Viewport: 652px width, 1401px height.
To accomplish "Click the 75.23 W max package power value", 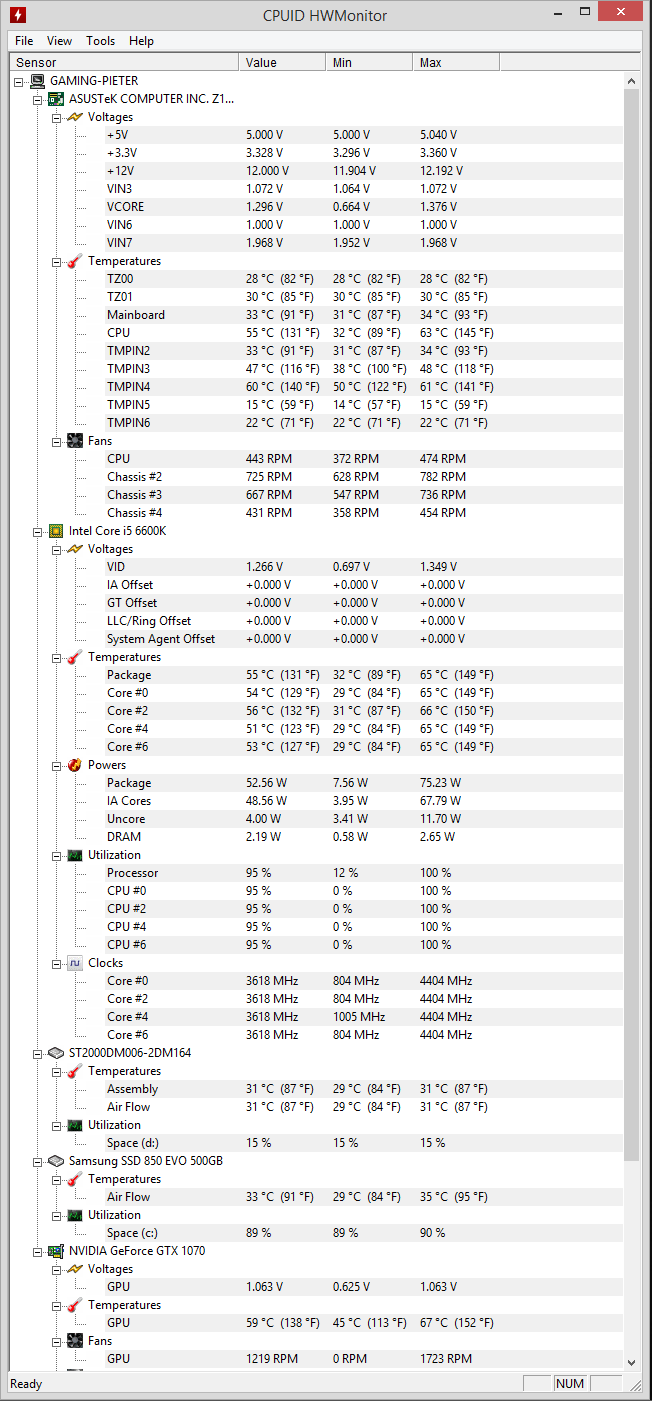I will click(x=439, y=783).
